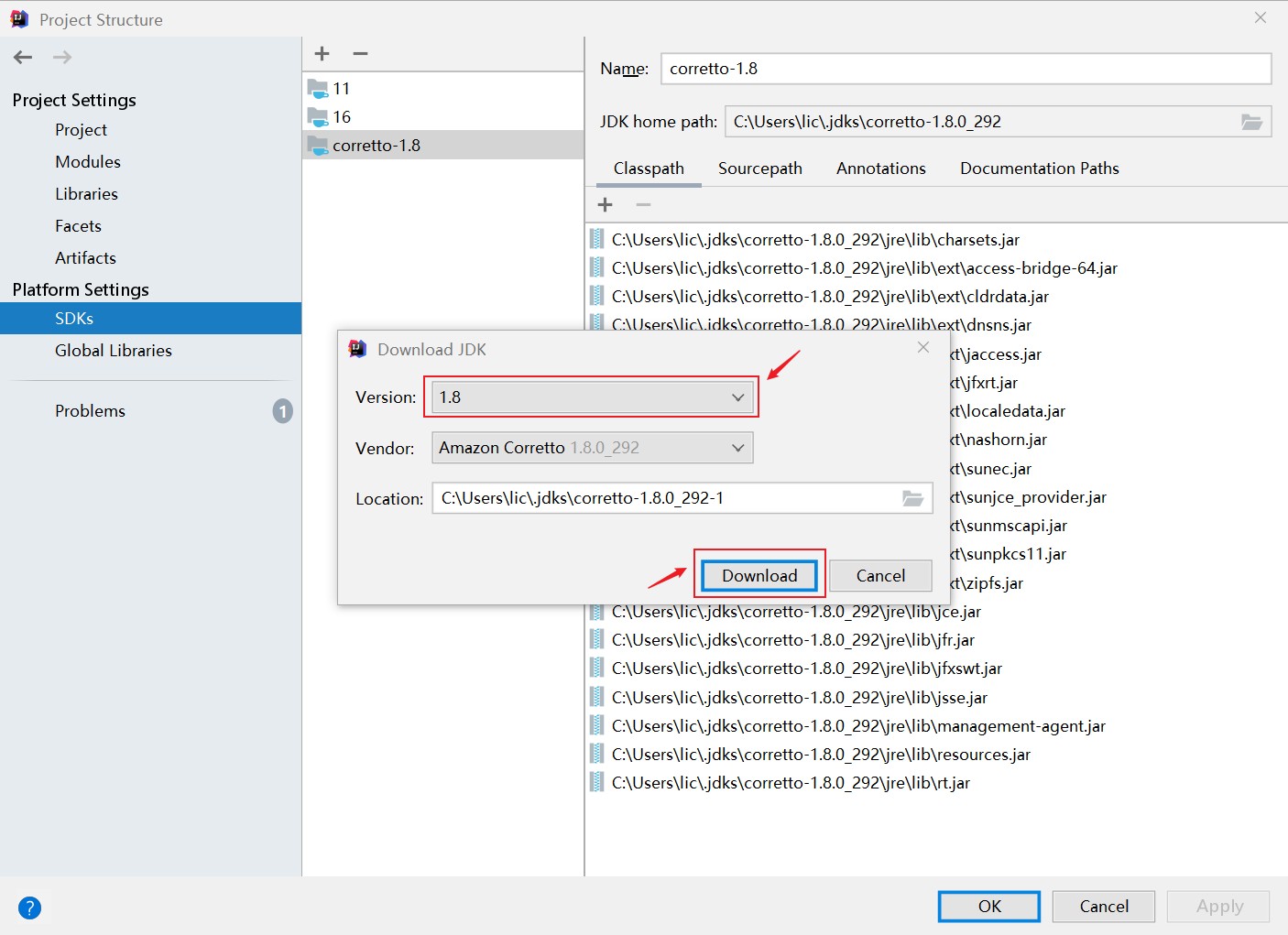Select the localedata.jar classpath entry

1009,411
